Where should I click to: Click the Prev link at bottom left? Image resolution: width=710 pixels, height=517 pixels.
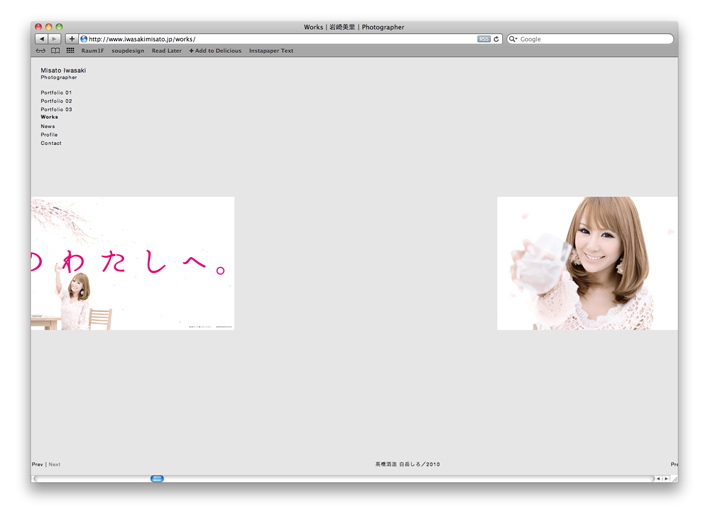point(37,464)
